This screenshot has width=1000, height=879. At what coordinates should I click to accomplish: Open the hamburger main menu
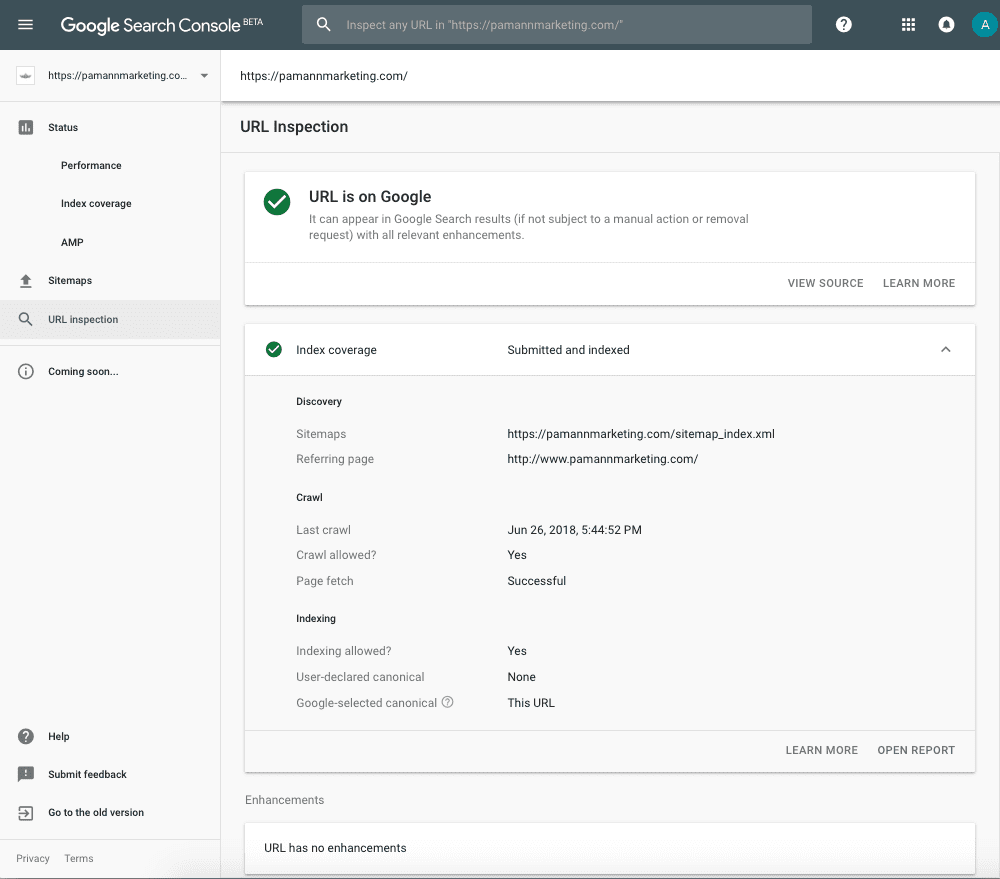[x=26, y=25]
